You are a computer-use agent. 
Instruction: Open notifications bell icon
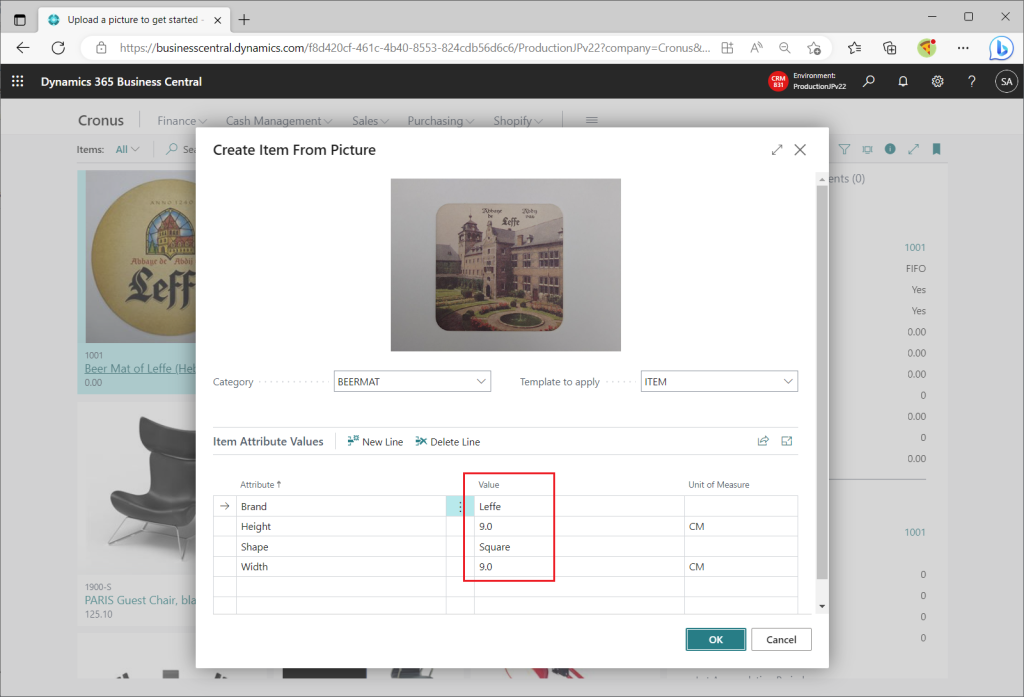(903, 81)
